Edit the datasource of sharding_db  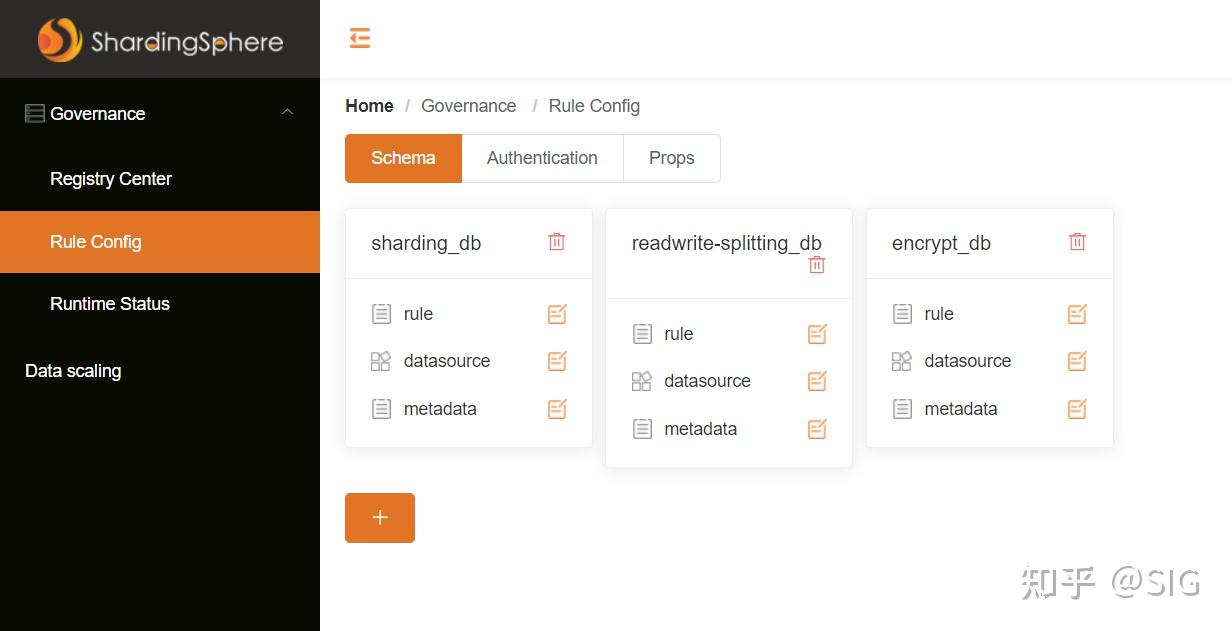[557, 361]
